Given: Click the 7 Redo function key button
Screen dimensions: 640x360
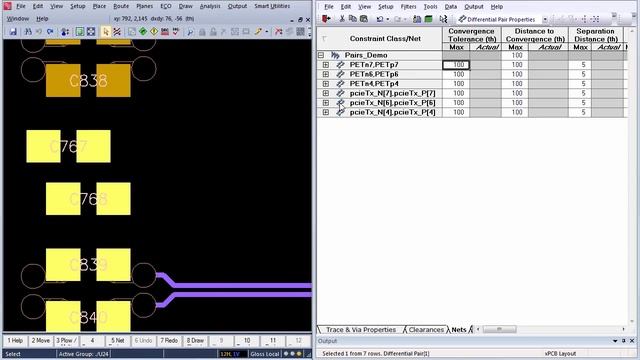Looking at the screenshot, I should [x=169, y=340].
